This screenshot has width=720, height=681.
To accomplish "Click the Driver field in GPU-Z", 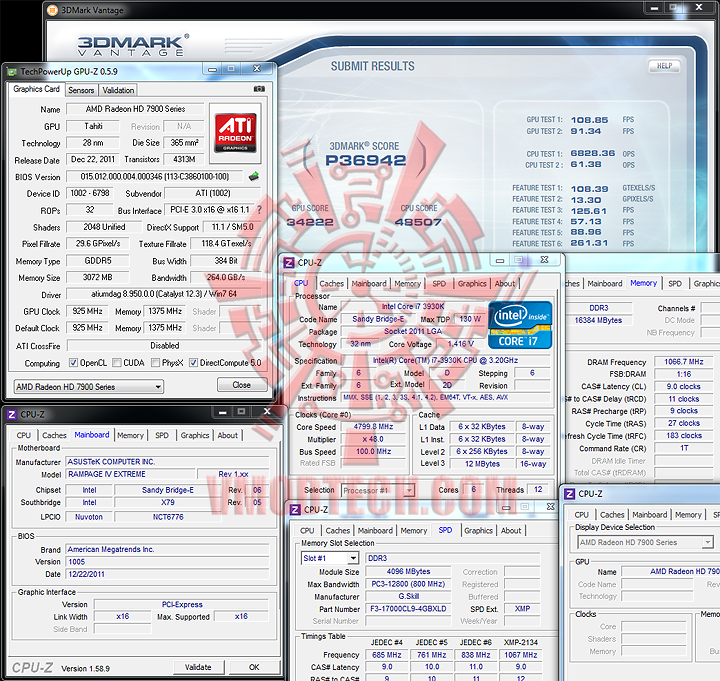I will pyautogui.click(x=164, y=294).
